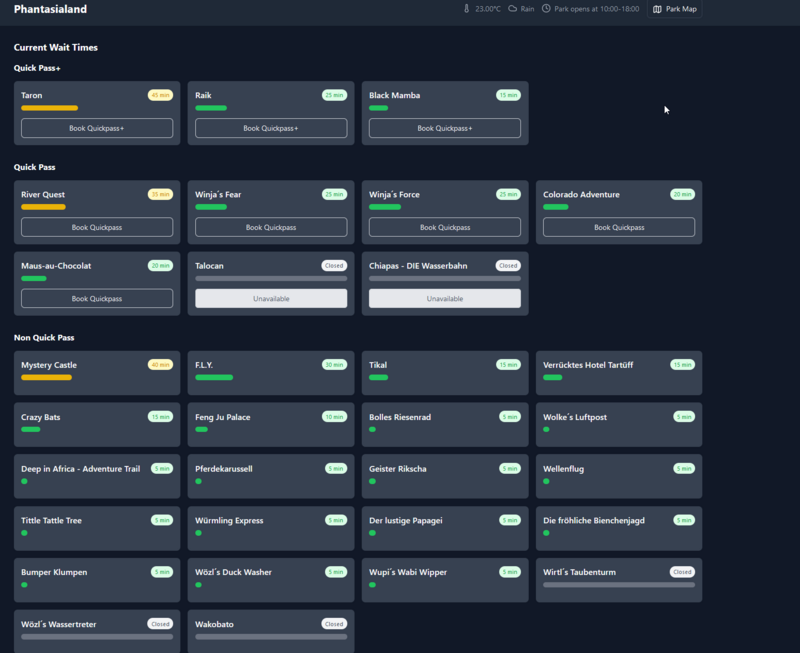Select the Würmling Express card
800x653 pixels.
click(x=271, y=527)
